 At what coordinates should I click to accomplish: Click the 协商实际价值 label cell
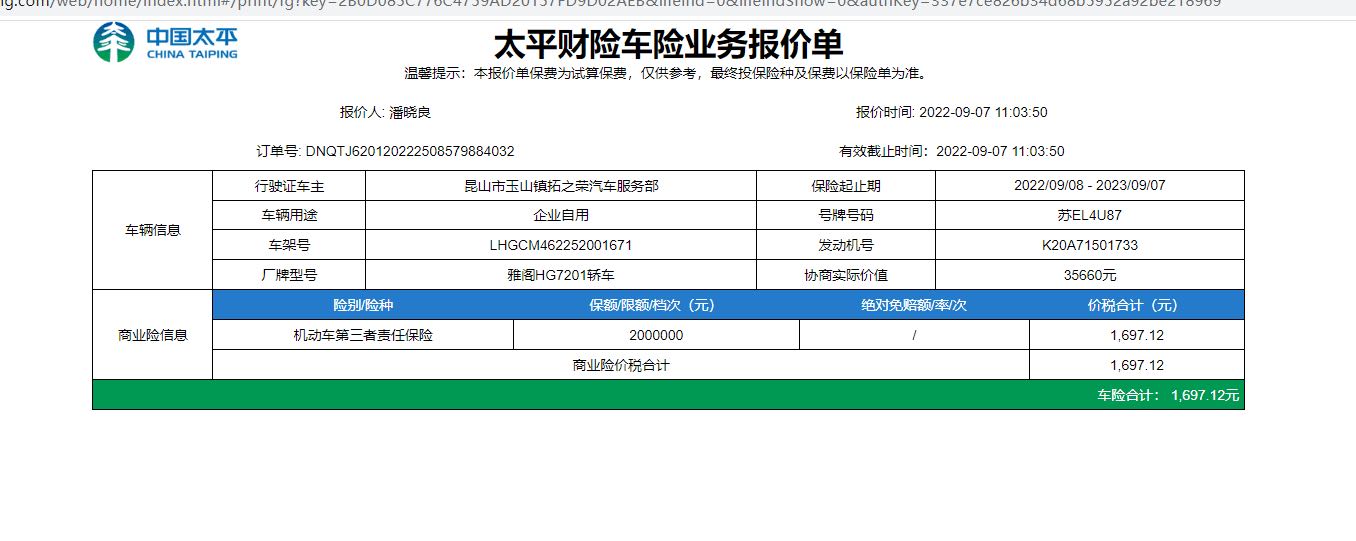pyautogui.click(x=846, y=275)
